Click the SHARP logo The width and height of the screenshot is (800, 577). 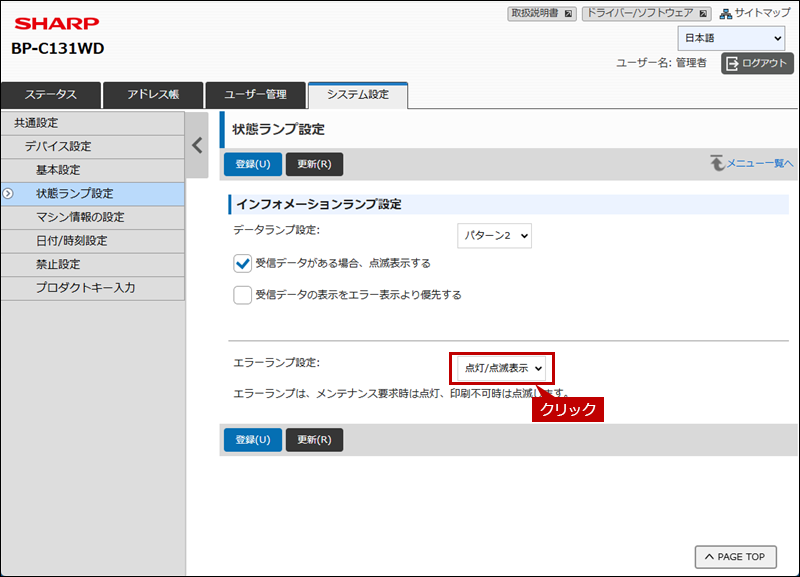[56, 24]
